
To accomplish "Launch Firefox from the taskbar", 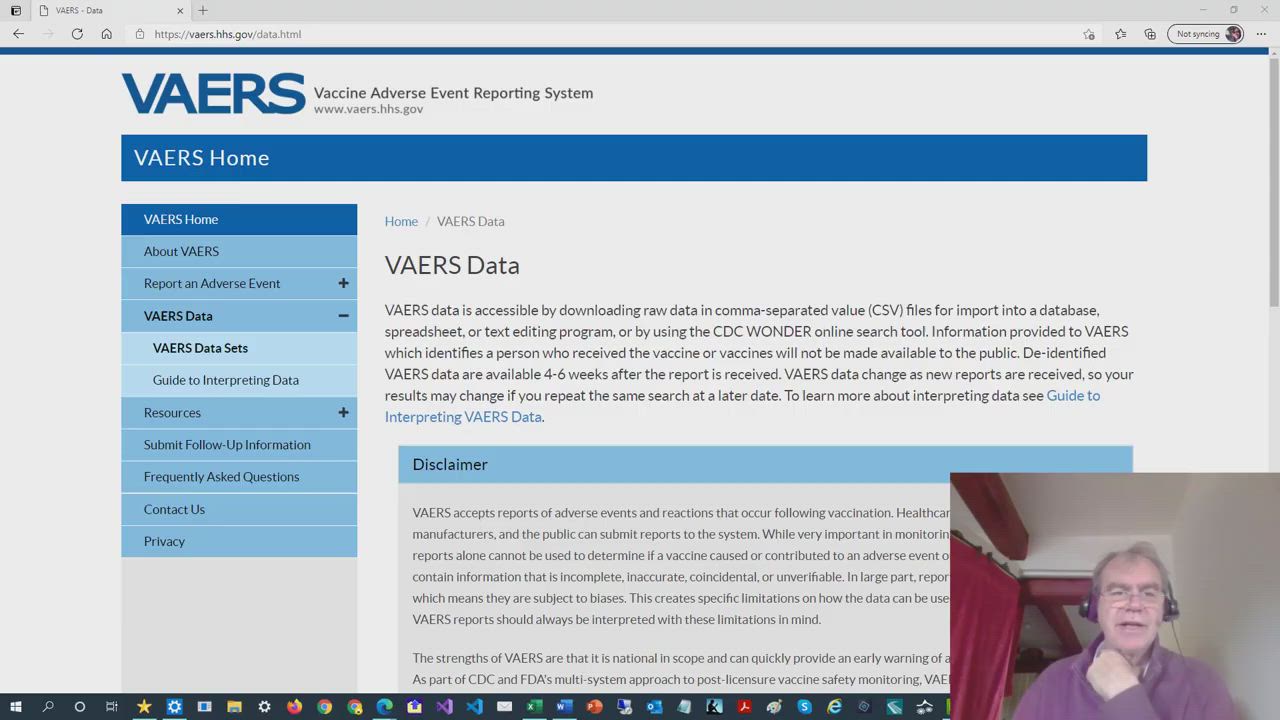I will coord(294,707).
